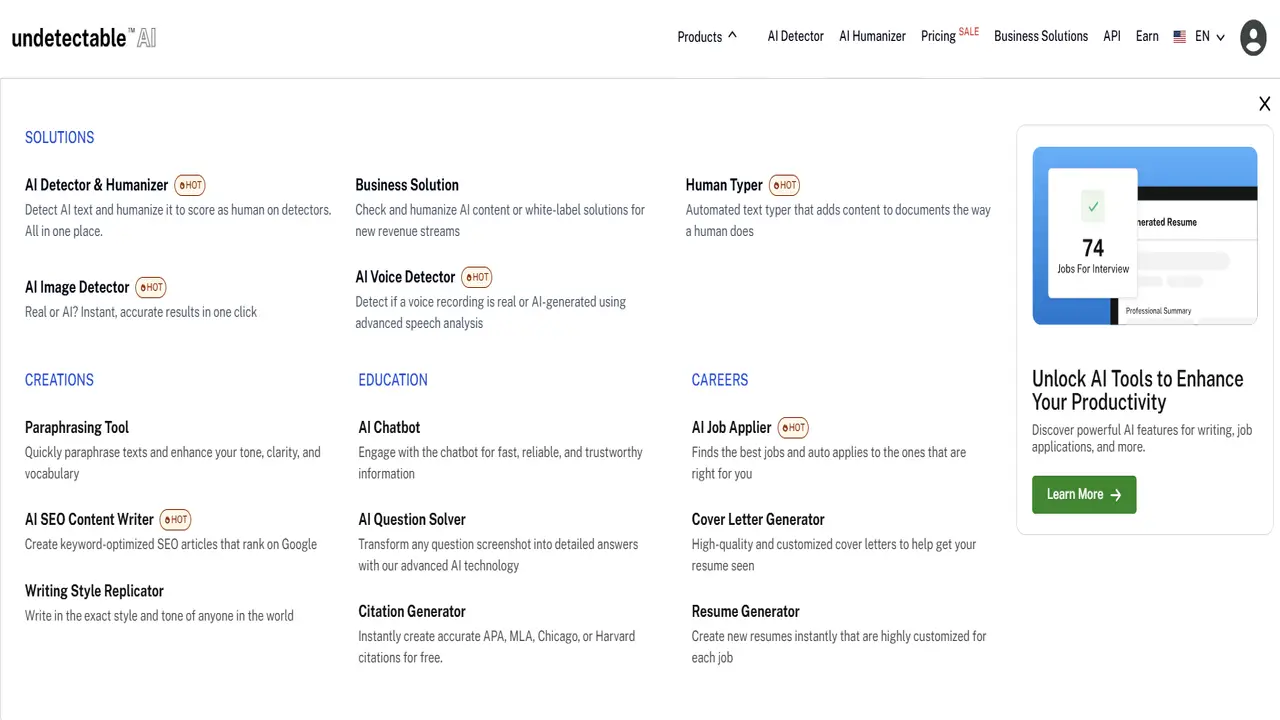Screen dimensions: 1280x720
Task: Click HOT badge beside AI Detector & Humanizer
Action: 190,185
